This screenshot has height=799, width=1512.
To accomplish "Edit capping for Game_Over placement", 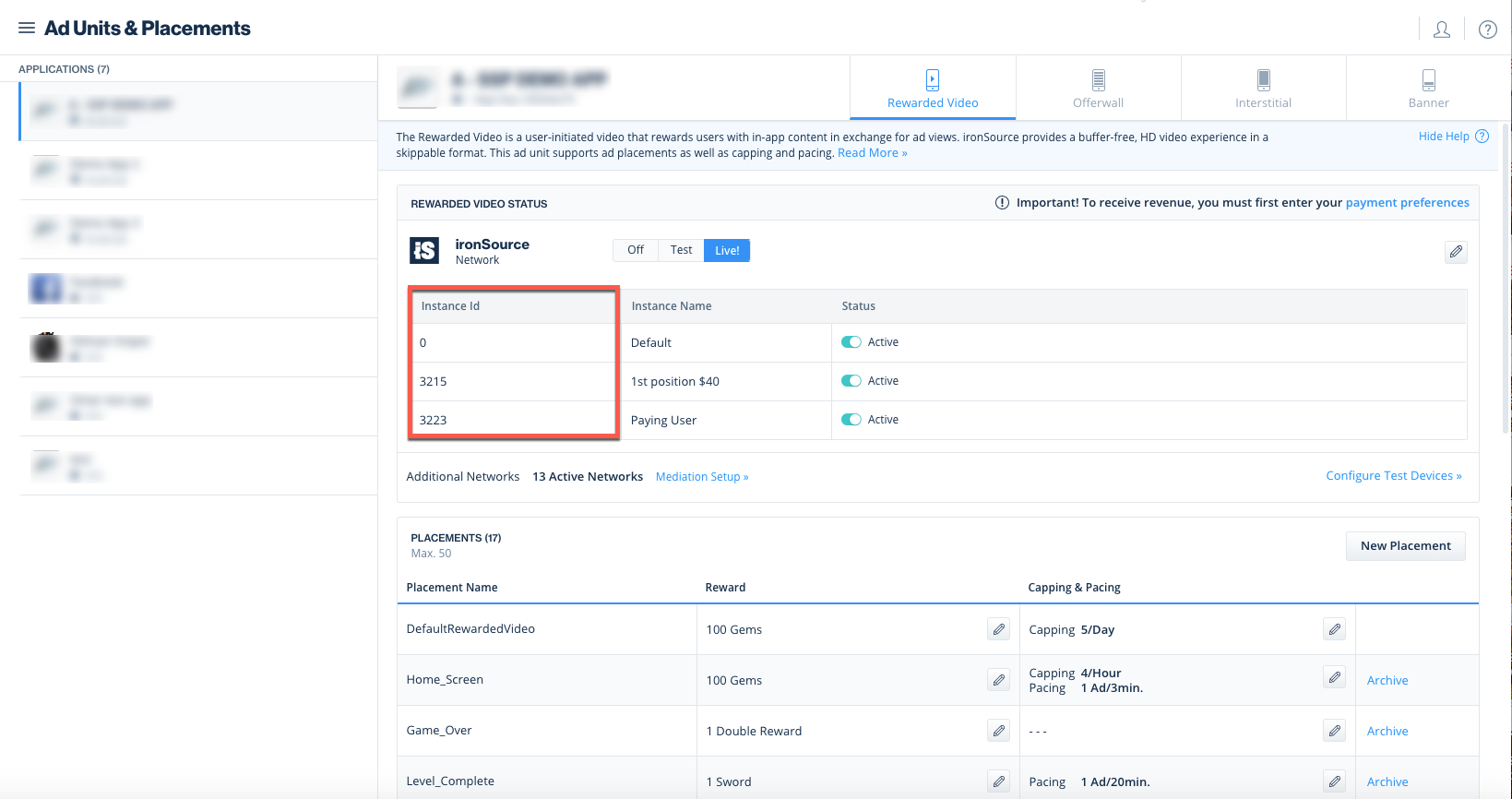I will [1335, 731].
